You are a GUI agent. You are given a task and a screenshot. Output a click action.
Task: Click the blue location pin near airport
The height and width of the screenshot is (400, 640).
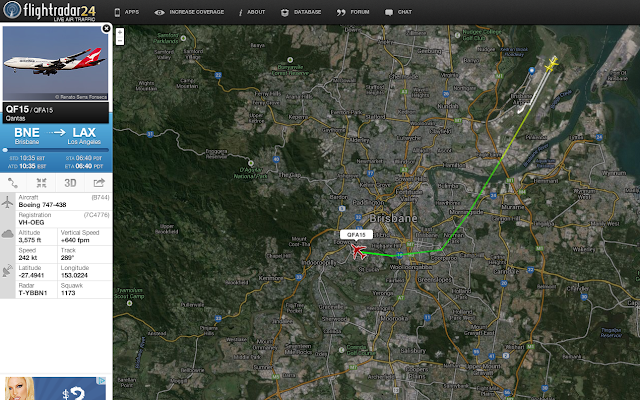point(531,71)
